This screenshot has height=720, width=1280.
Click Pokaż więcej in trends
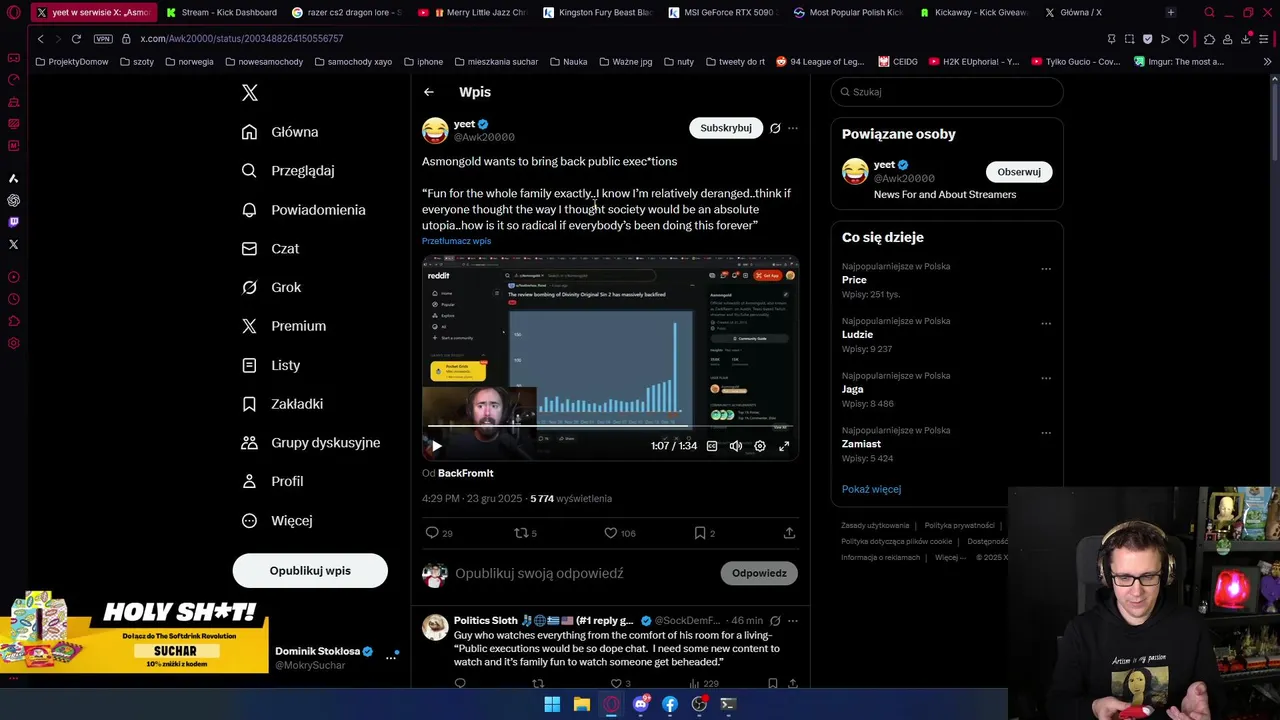[871, 489]
